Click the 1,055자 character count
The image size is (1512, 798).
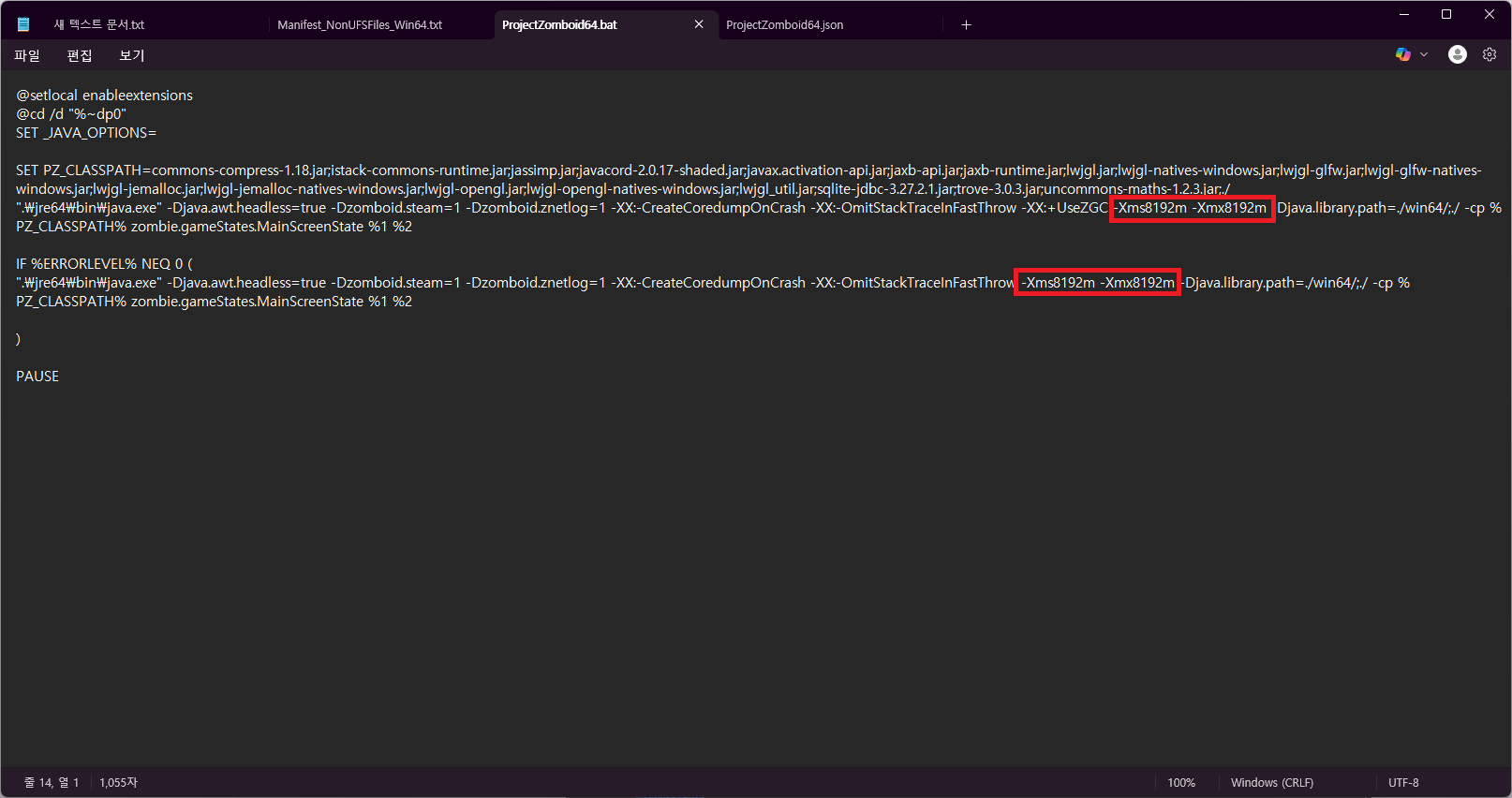pyautogui.click(x=118, y=782)
